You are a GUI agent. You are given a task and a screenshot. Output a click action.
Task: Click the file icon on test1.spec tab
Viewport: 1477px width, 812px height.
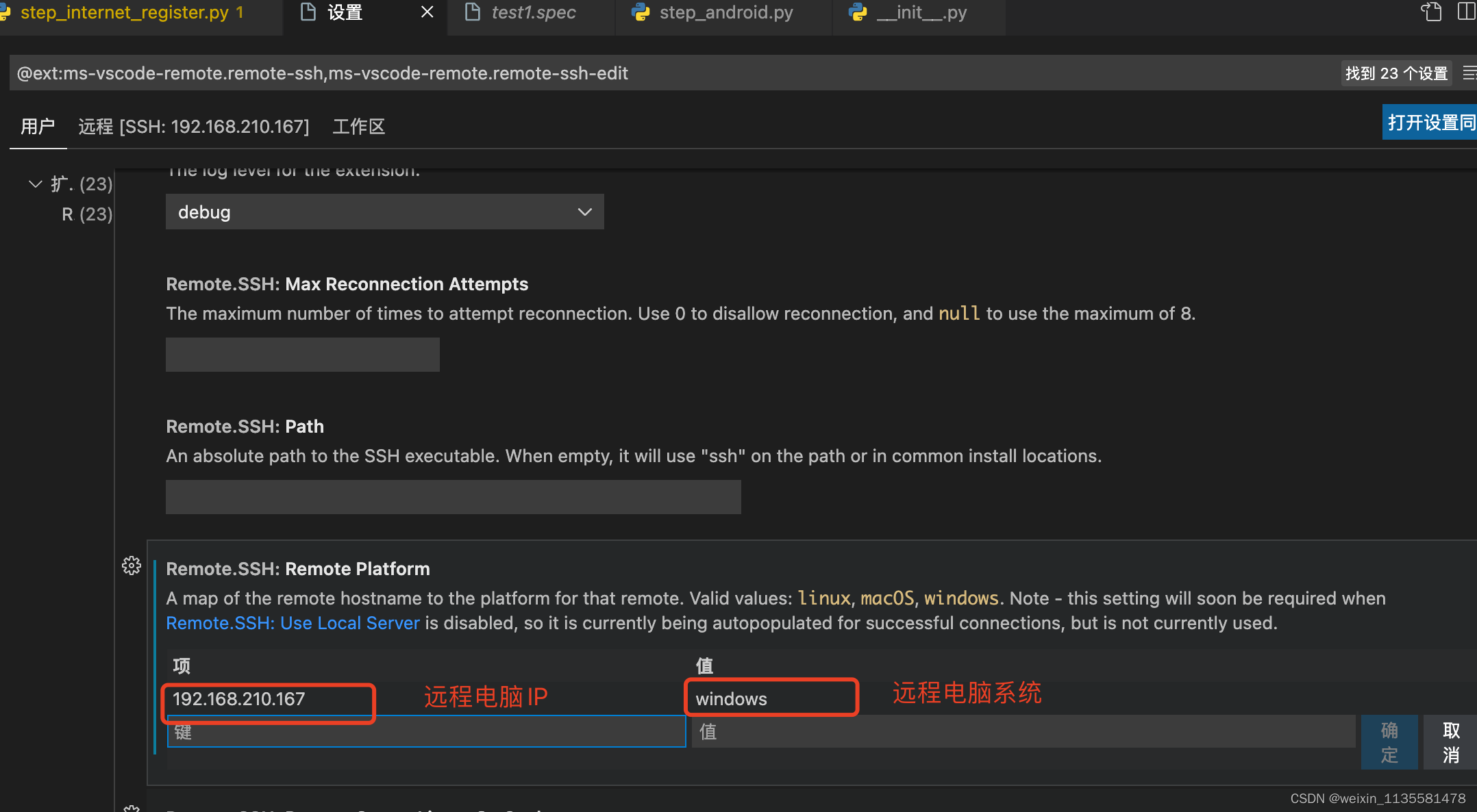[471, 12]
